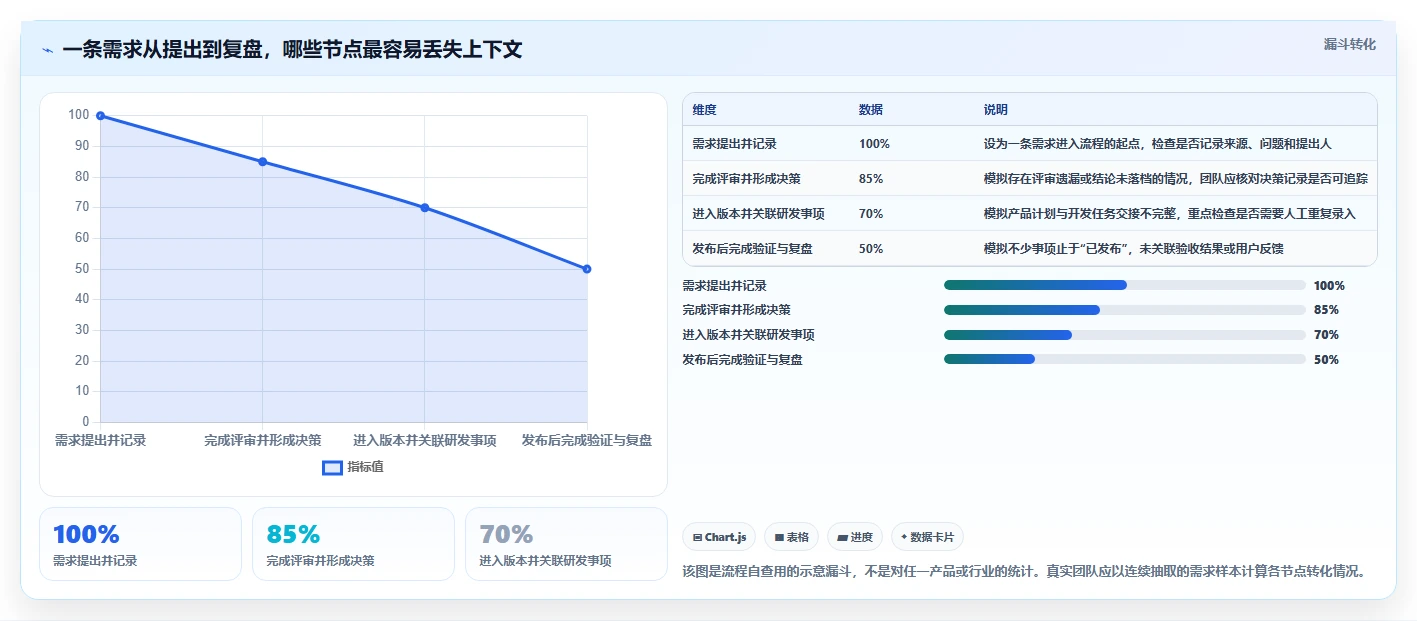This screenshot has height=621, width=1417.
Task: Click x-axis label 需求提出并记录
Action: (x=100, y=440)
